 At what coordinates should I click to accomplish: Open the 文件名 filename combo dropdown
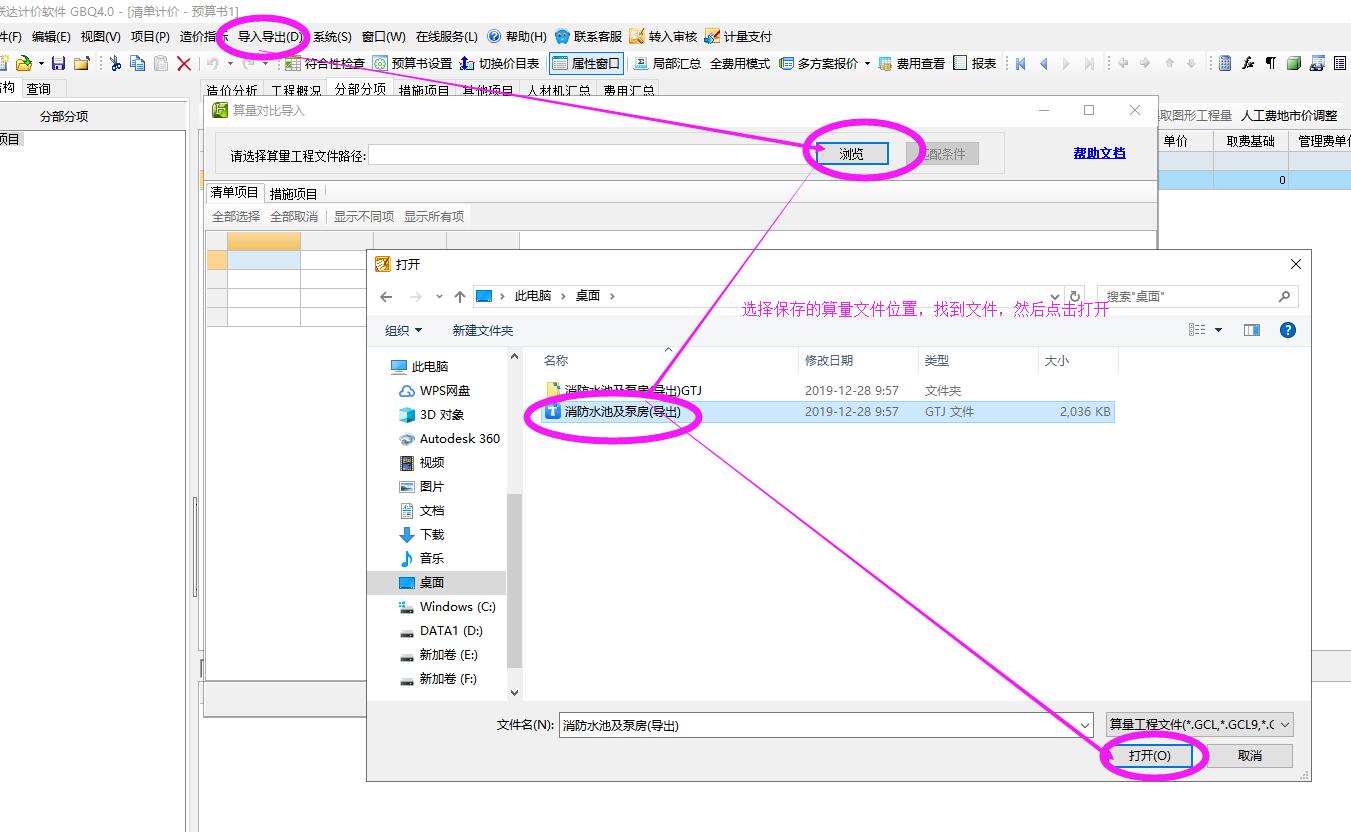point(1086,725)
